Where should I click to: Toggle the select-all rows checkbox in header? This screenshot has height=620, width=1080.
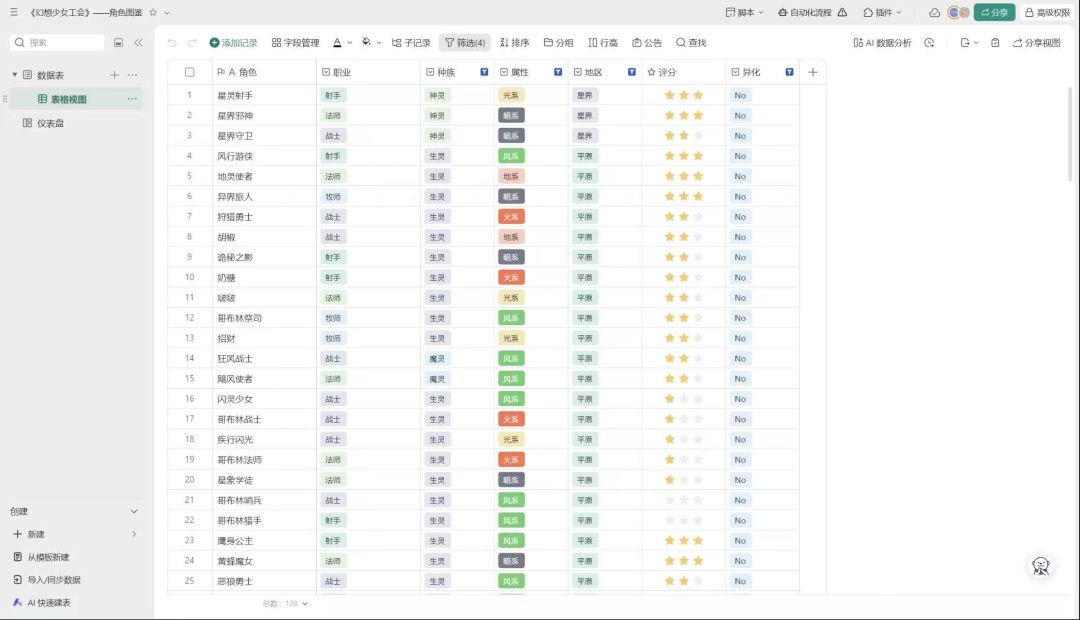point(189,72)
